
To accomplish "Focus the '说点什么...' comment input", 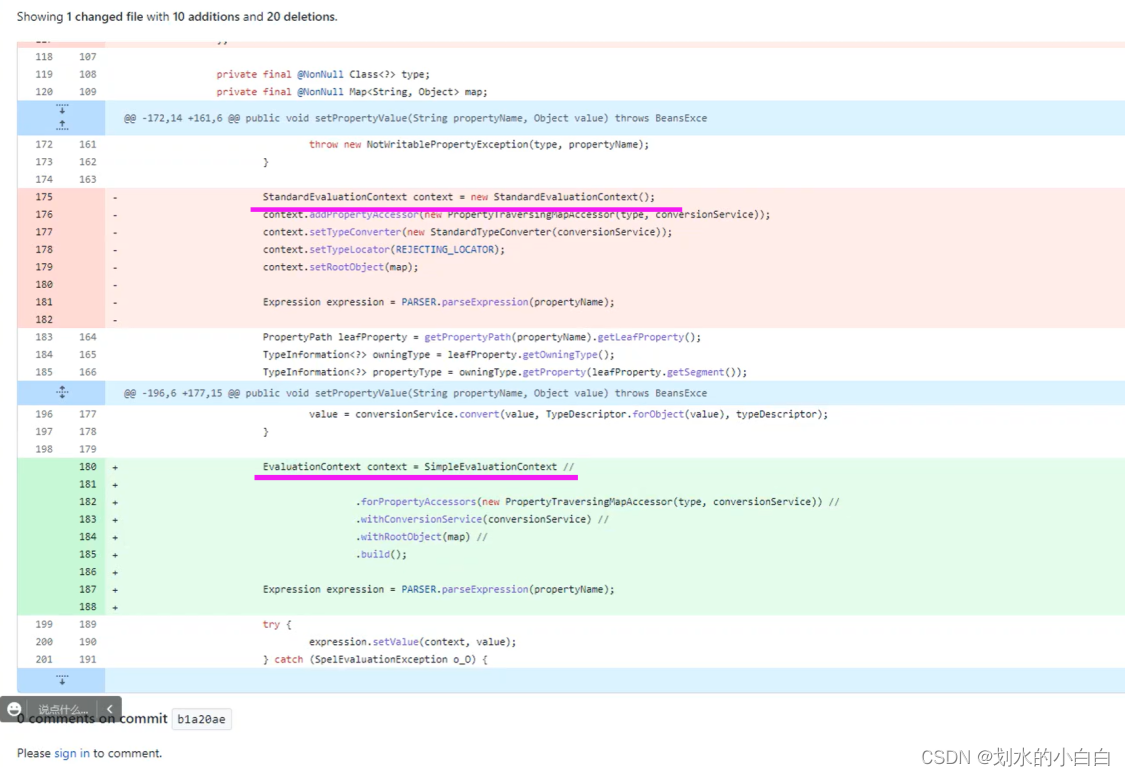I will pos(63,709).
